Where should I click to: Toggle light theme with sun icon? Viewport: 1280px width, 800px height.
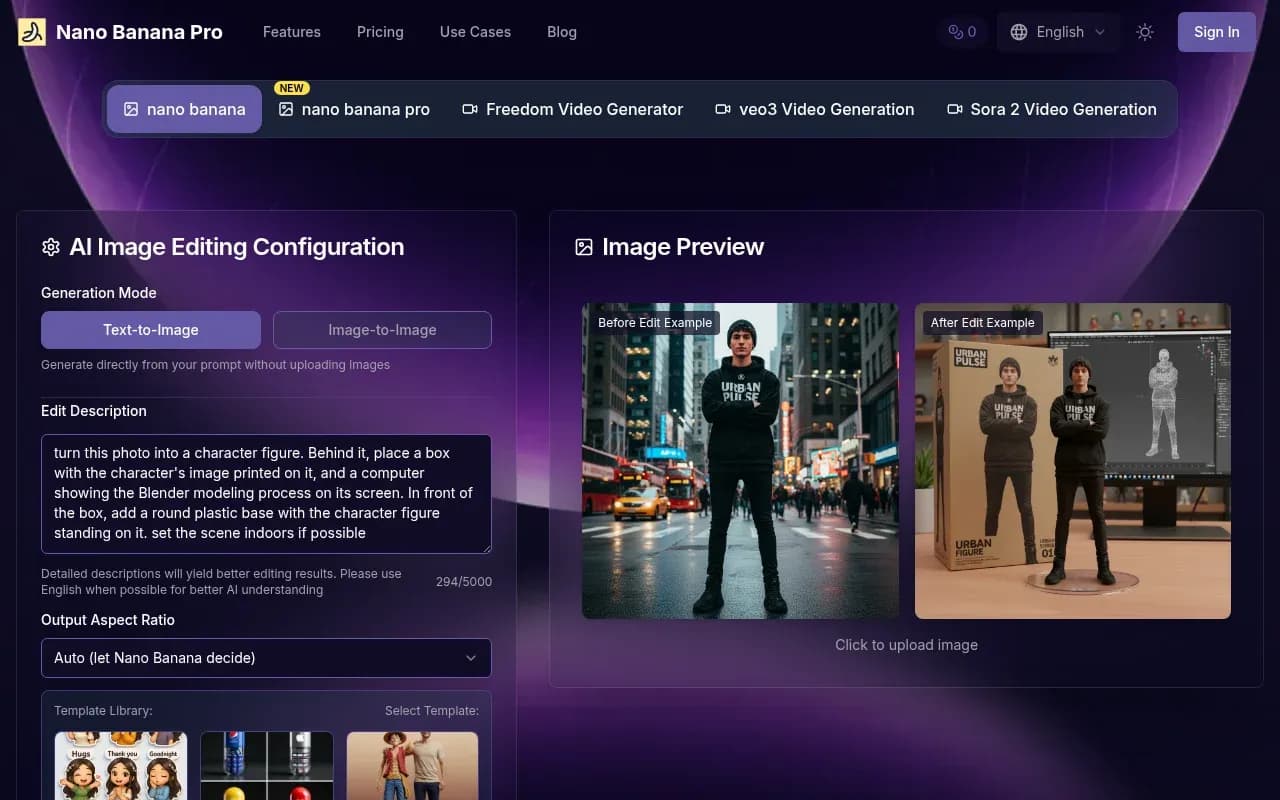click(1145, 32)
